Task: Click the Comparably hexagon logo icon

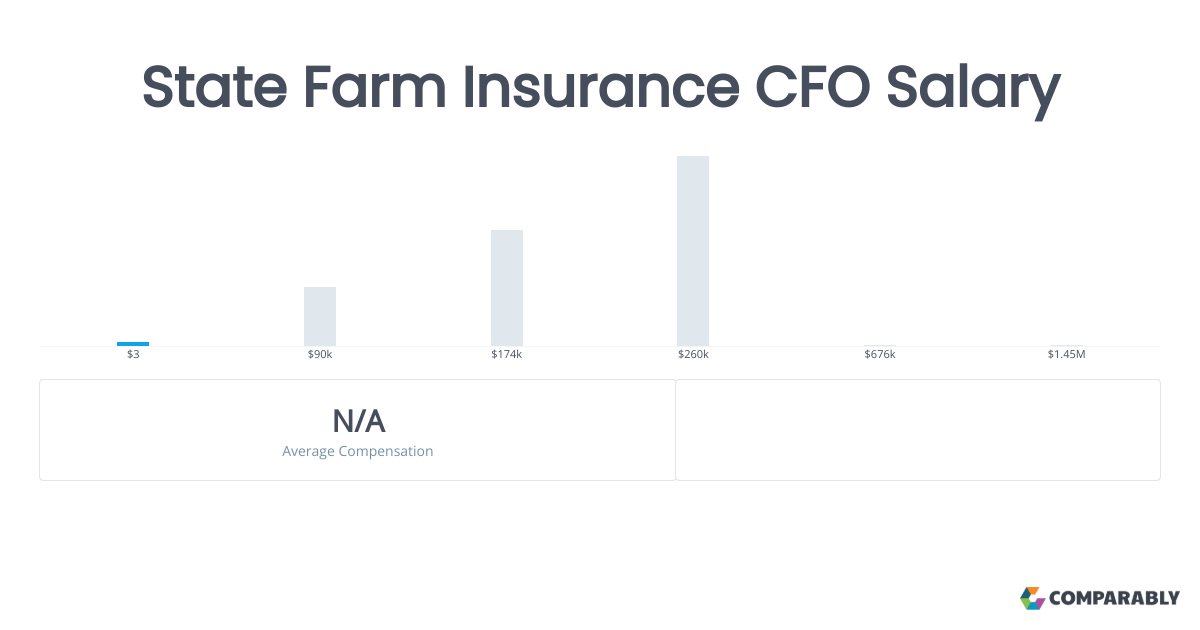Action: 1032,598
